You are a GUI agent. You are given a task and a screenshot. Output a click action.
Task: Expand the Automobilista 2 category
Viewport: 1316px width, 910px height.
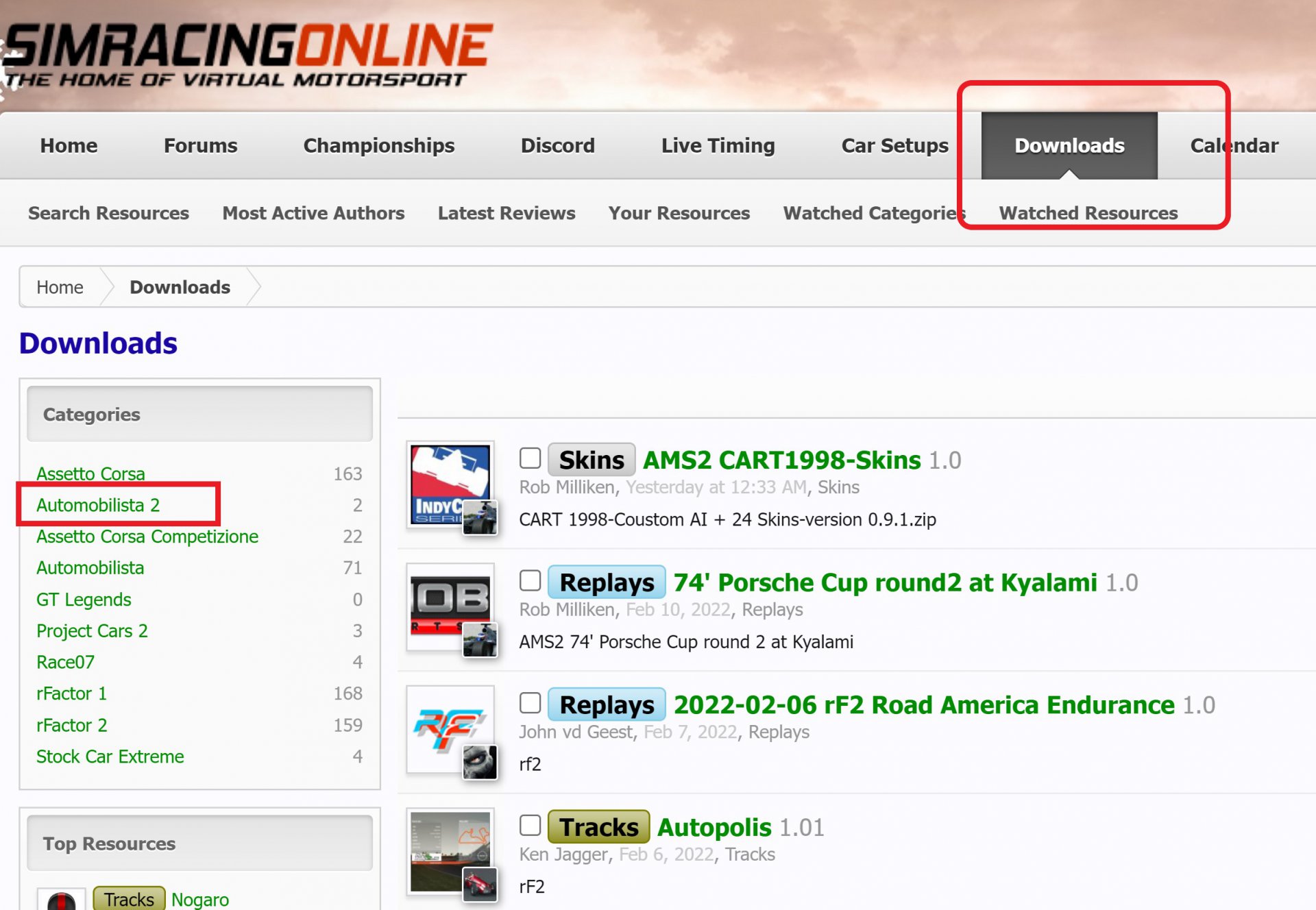[x=99, y=505]
